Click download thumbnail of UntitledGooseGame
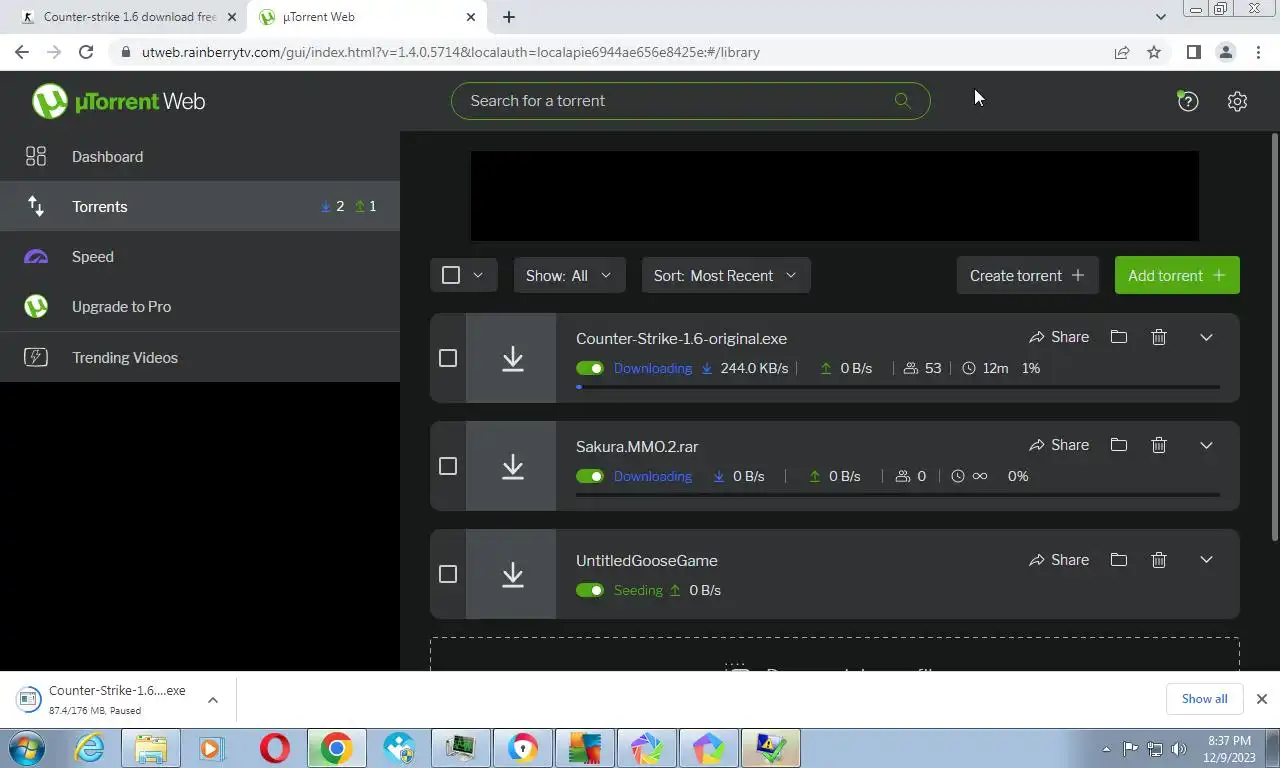The height and width of the screenshot is (768, 1280). (x=512, y=574)
